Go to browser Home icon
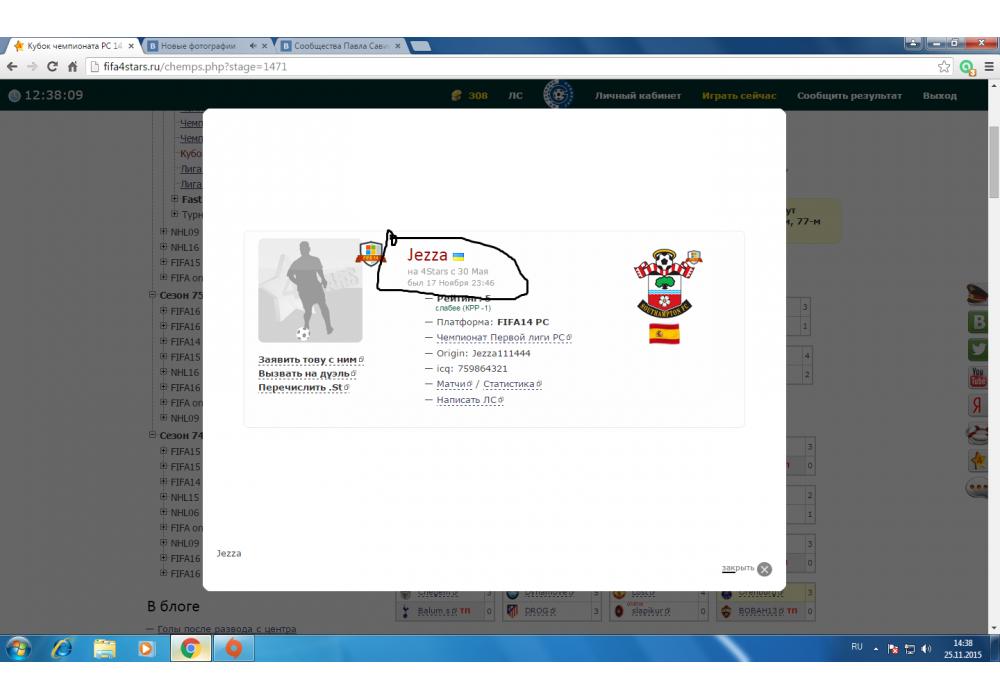1000x700 pixels. point(73,66)
